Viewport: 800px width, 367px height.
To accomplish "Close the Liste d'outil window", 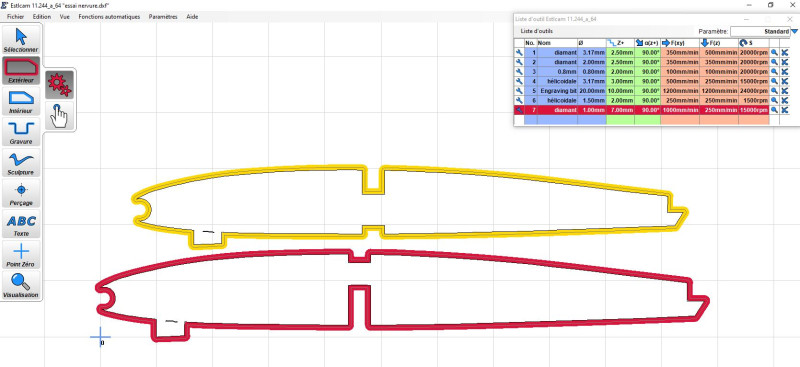I will click(x=790, y=19).
